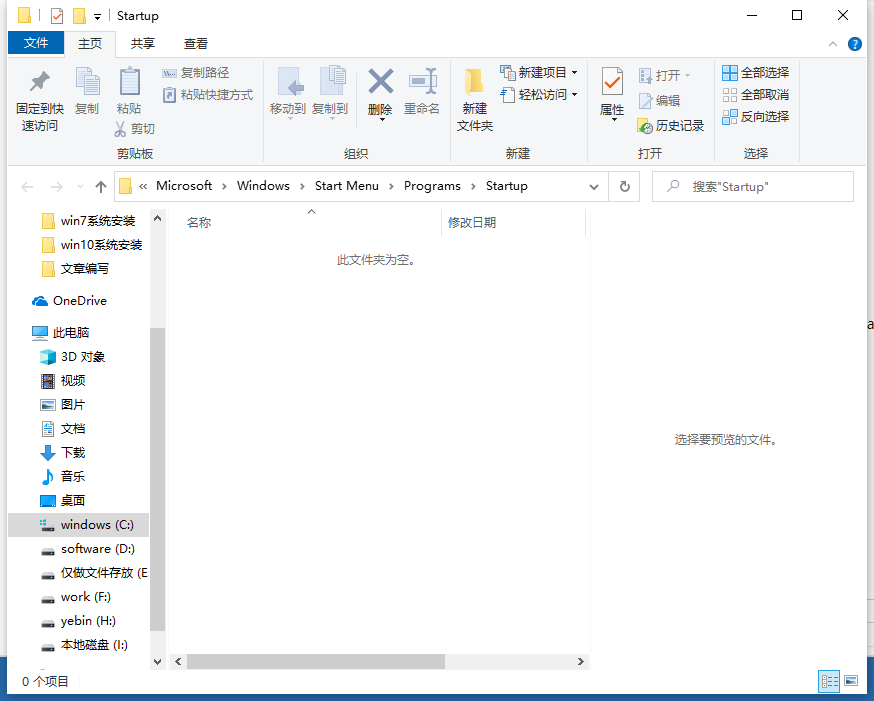Image resolution: width=874 pixels, height=701 pixels.
Task: Open Documents (文档) in navigation pane
Action: (64, 429)
